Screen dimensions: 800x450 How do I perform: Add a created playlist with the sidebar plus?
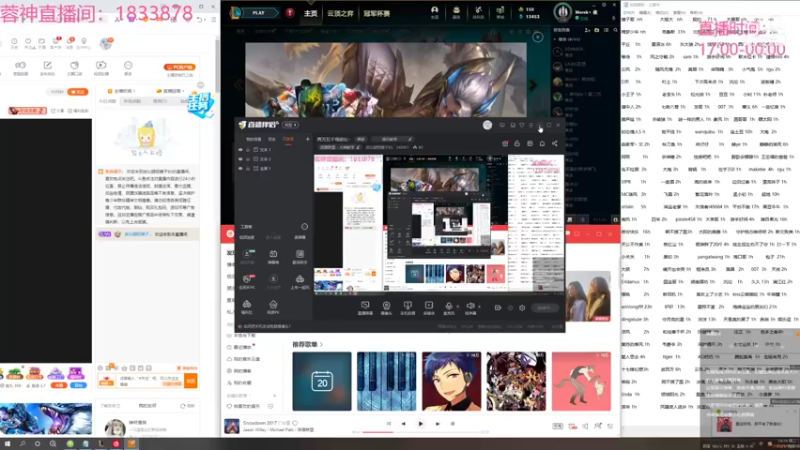(x=274, y=395)
